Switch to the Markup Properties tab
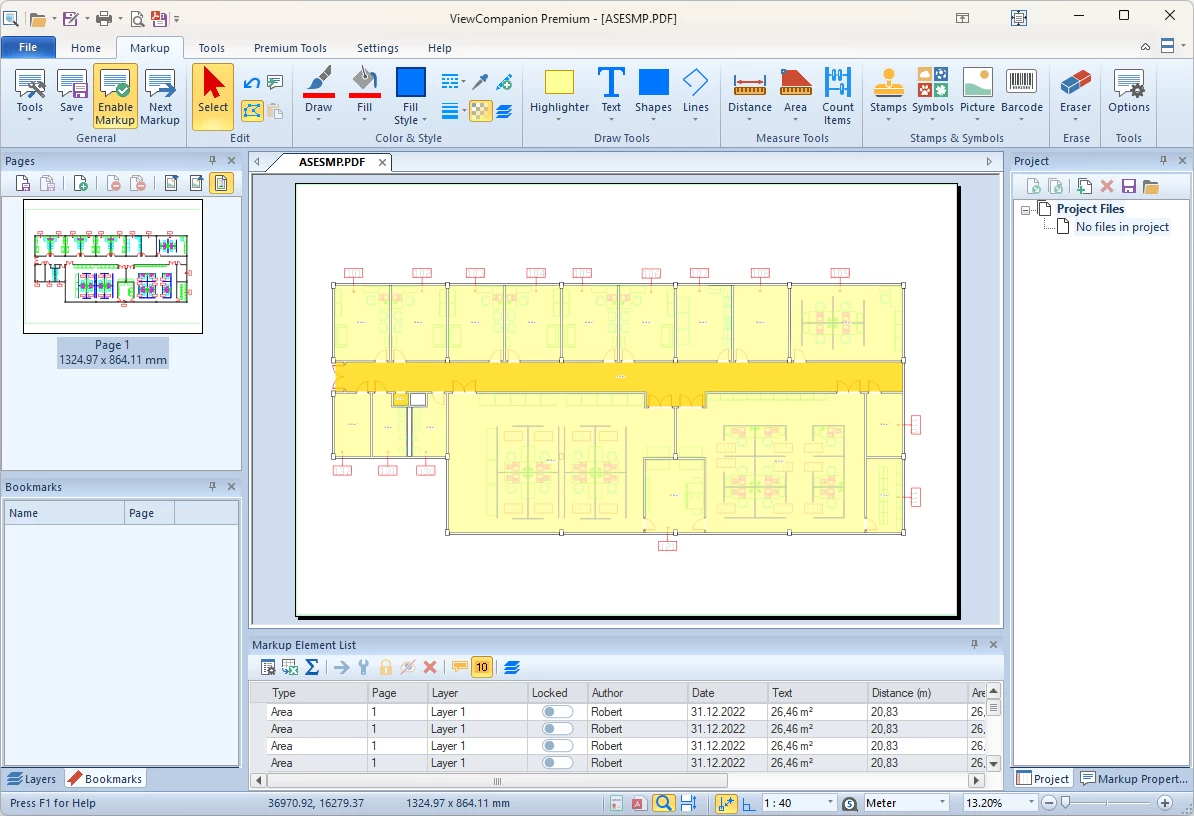The height and width of the screenshot is (816, 1194). [x=1134, y=779]
